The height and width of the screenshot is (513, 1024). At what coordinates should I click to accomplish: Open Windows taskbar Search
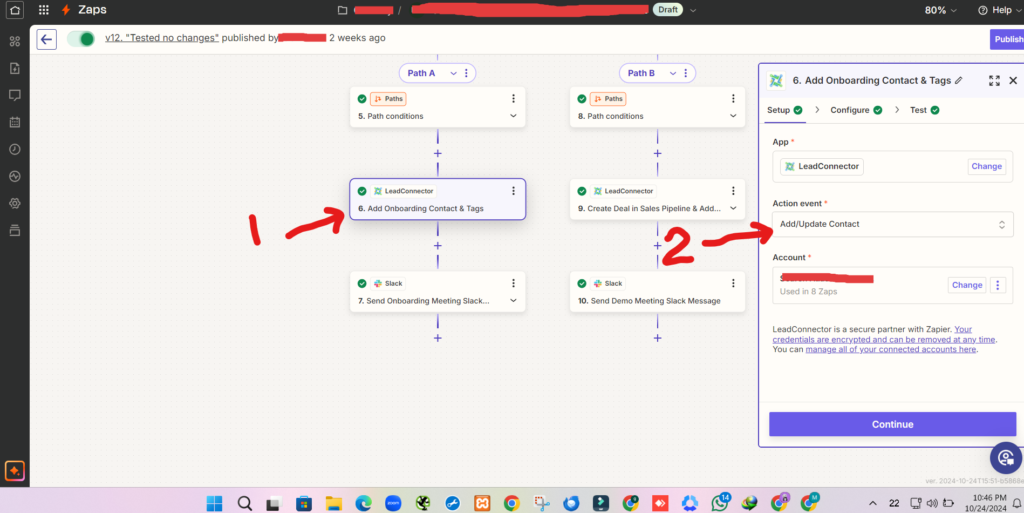pyautogui.click(x=244, y=503)
